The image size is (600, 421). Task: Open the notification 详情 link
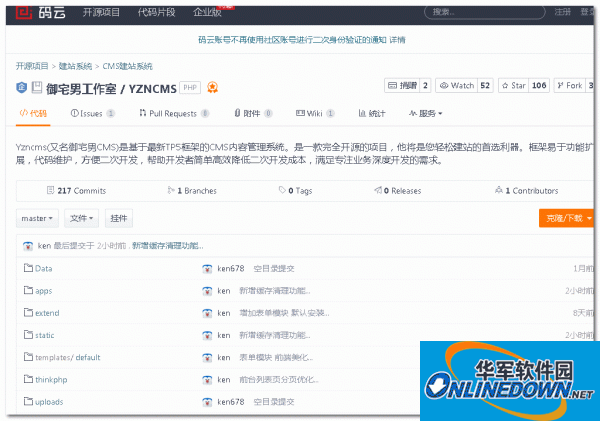point(398,40)
